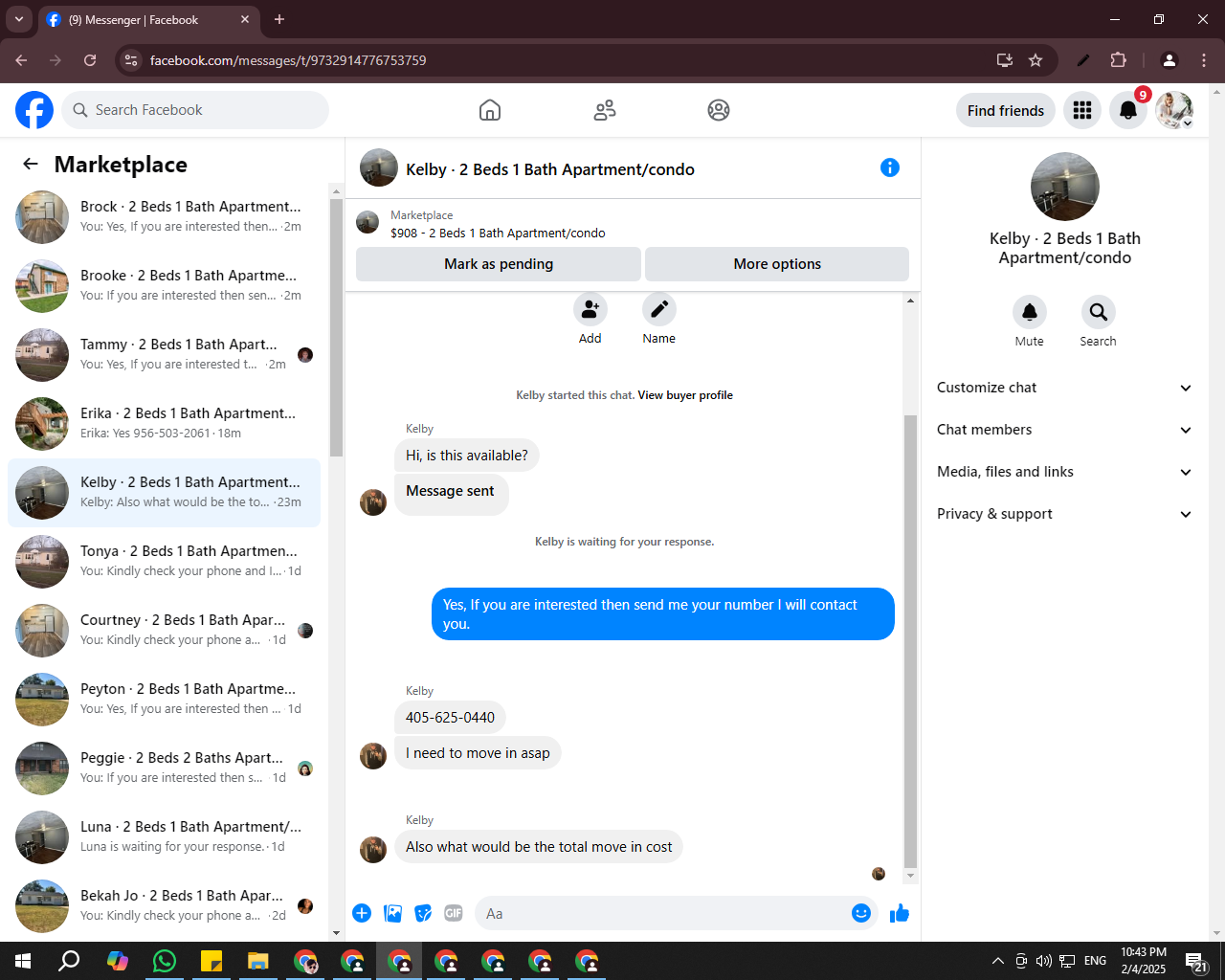Open WhatsApp from the taskbar
The image size is (1225, 980).
click(x=165, y=961)
